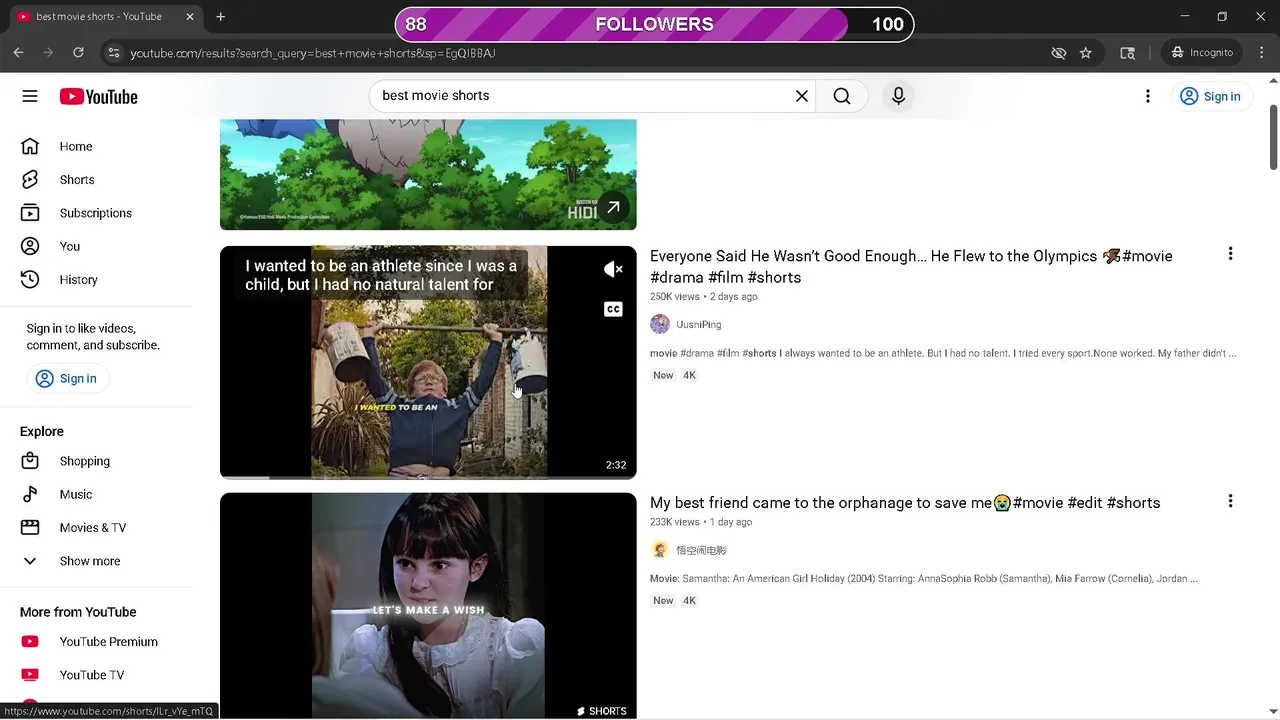1280x720 pixels.
Task: Click the Music icon under Explore
Action: pyautogui.click(x=30, y=494)
